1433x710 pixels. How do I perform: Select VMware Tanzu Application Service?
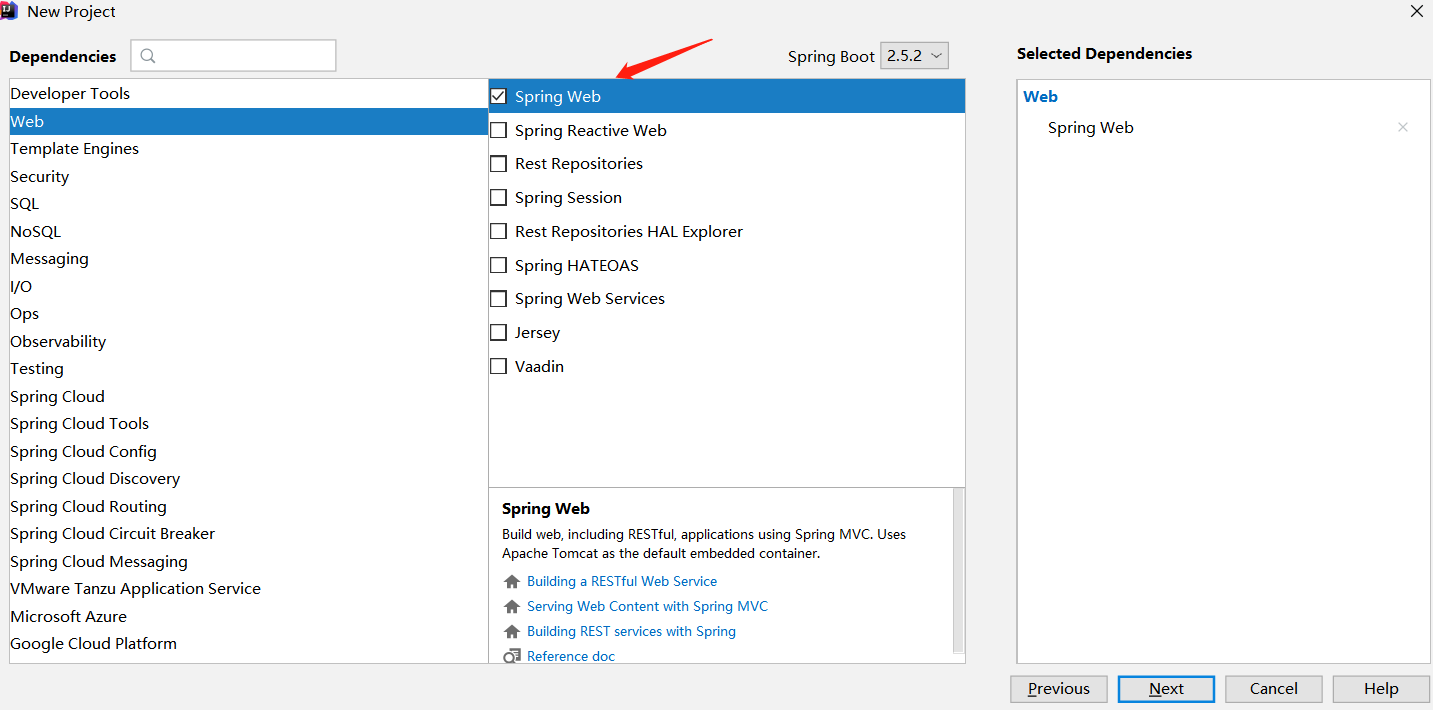point(248,588)
